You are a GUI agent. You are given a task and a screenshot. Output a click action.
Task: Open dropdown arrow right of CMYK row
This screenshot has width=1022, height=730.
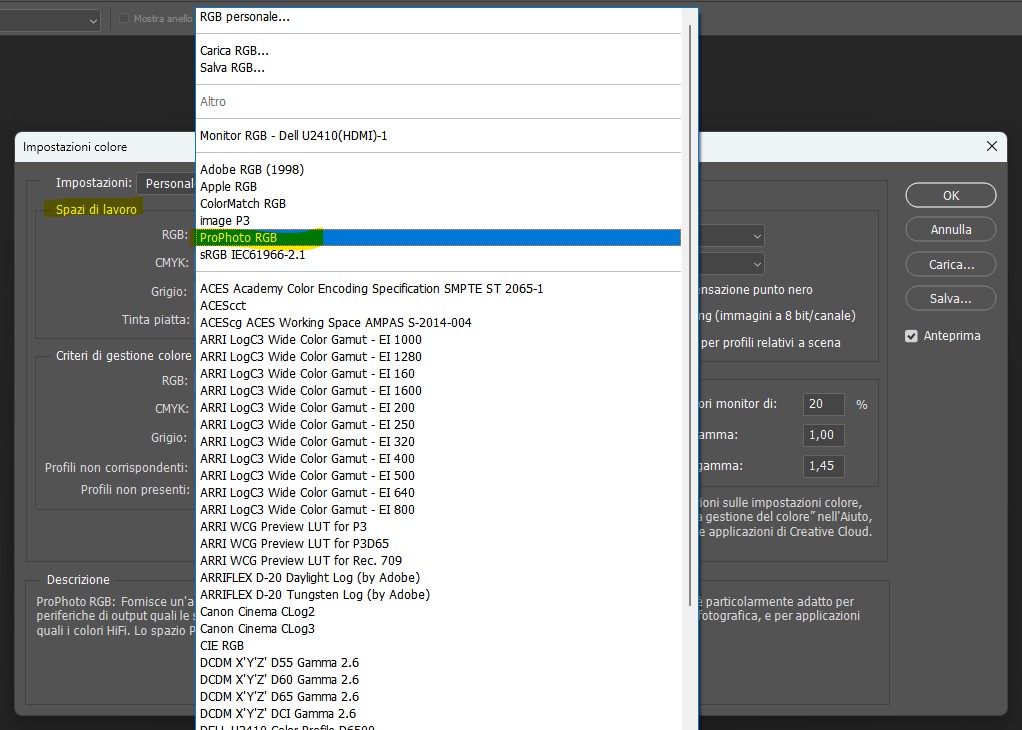pos(757,264)
